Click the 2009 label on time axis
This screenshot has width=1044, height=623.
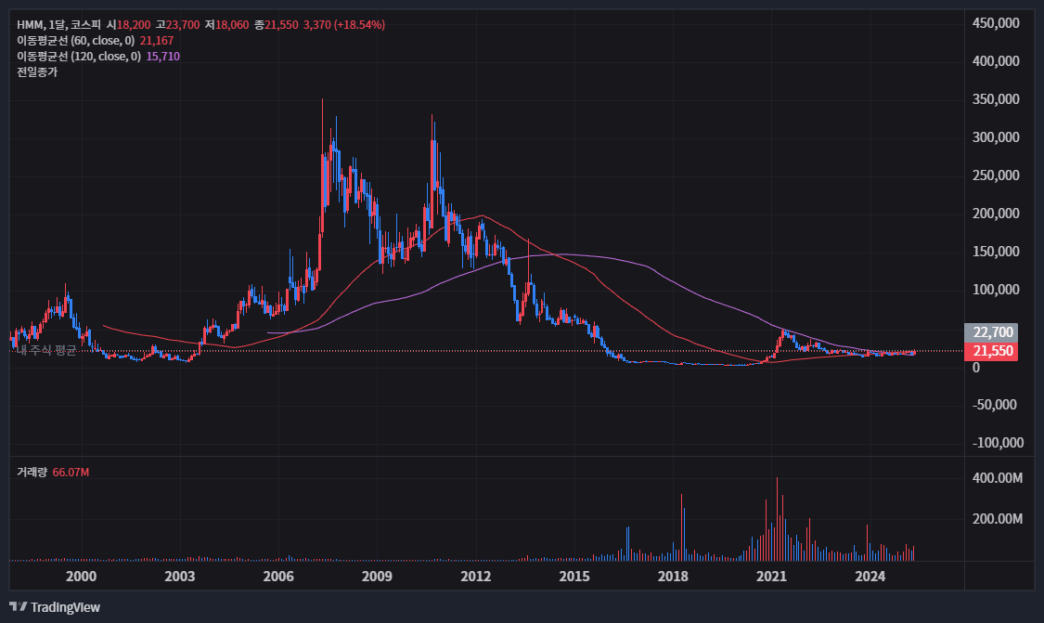tap(377, 576)
